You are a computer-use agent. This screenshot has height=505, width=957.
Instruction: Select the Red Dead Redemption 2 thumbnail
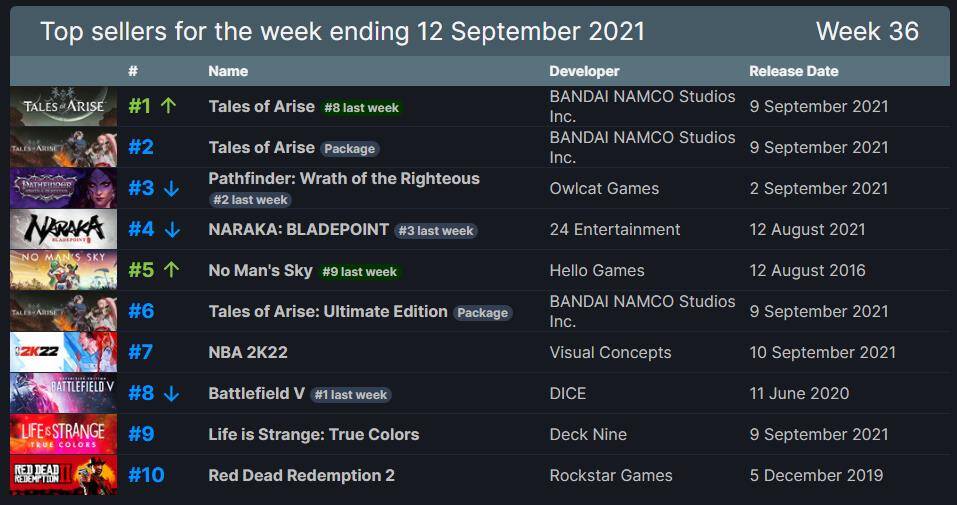click(63, 475)
